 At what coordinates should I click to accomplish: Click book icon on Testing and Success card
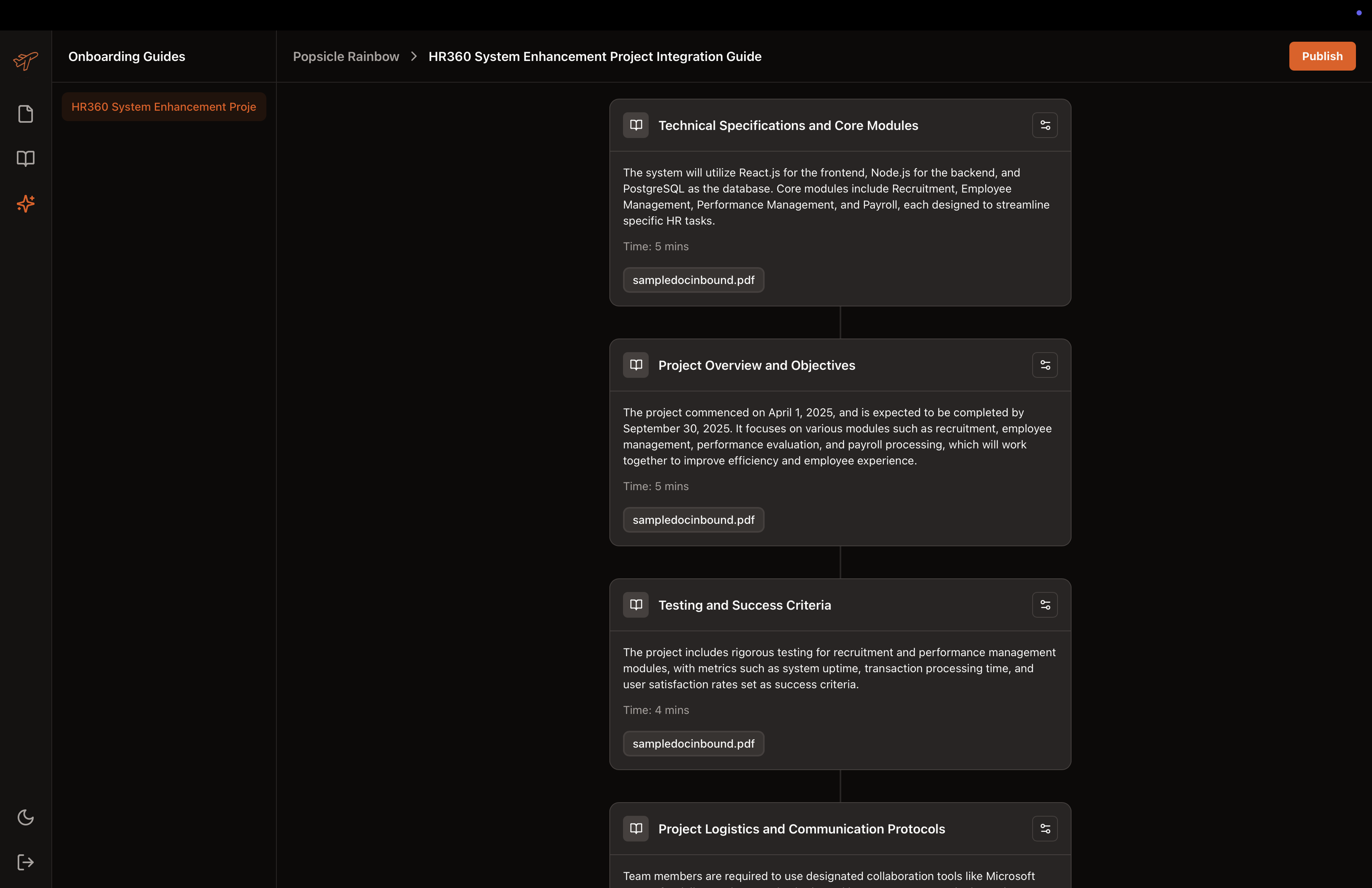click(x=636, y=604)
